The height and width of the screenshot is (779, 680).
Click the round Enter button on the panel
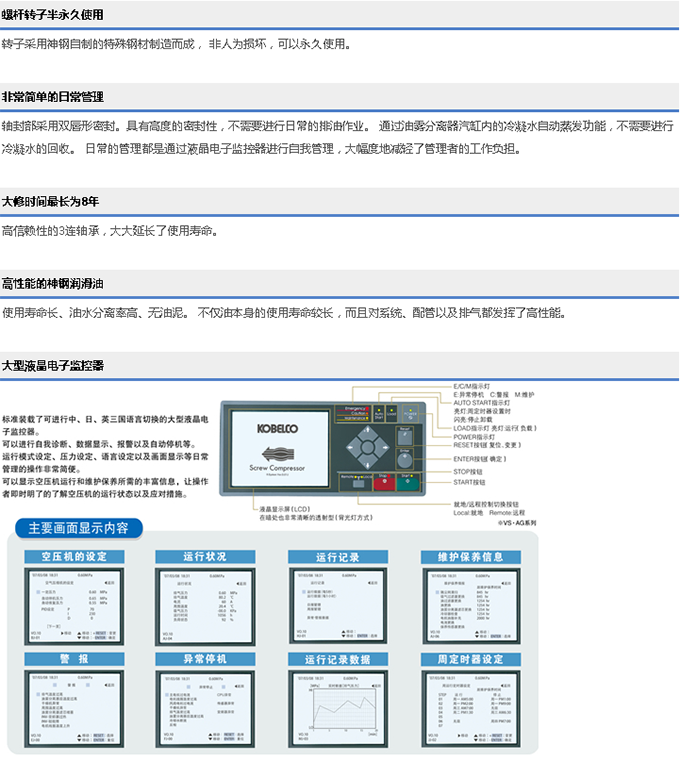click(x=405, y=461)
